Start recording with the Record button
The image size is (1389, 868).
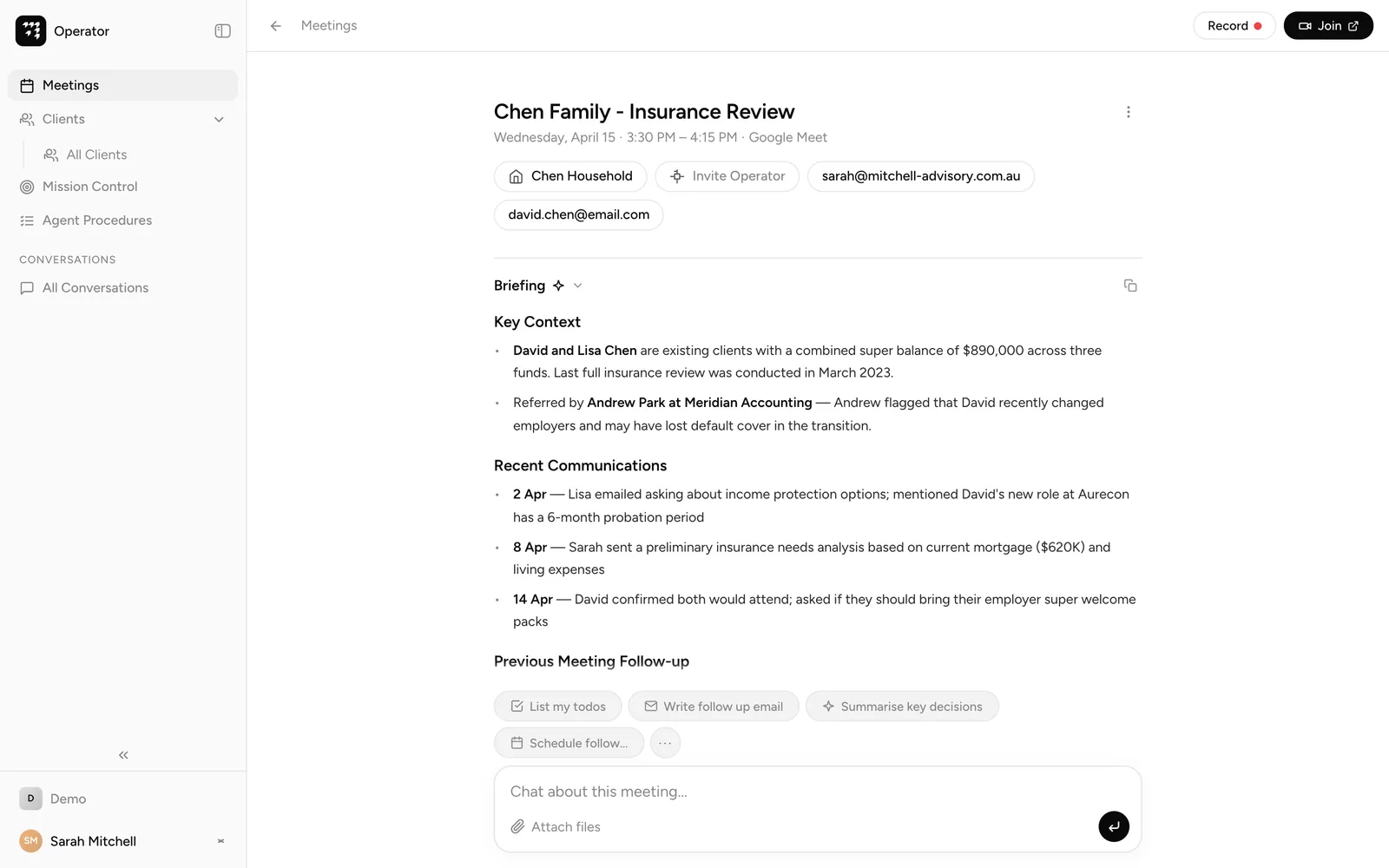pos(1234,26)
